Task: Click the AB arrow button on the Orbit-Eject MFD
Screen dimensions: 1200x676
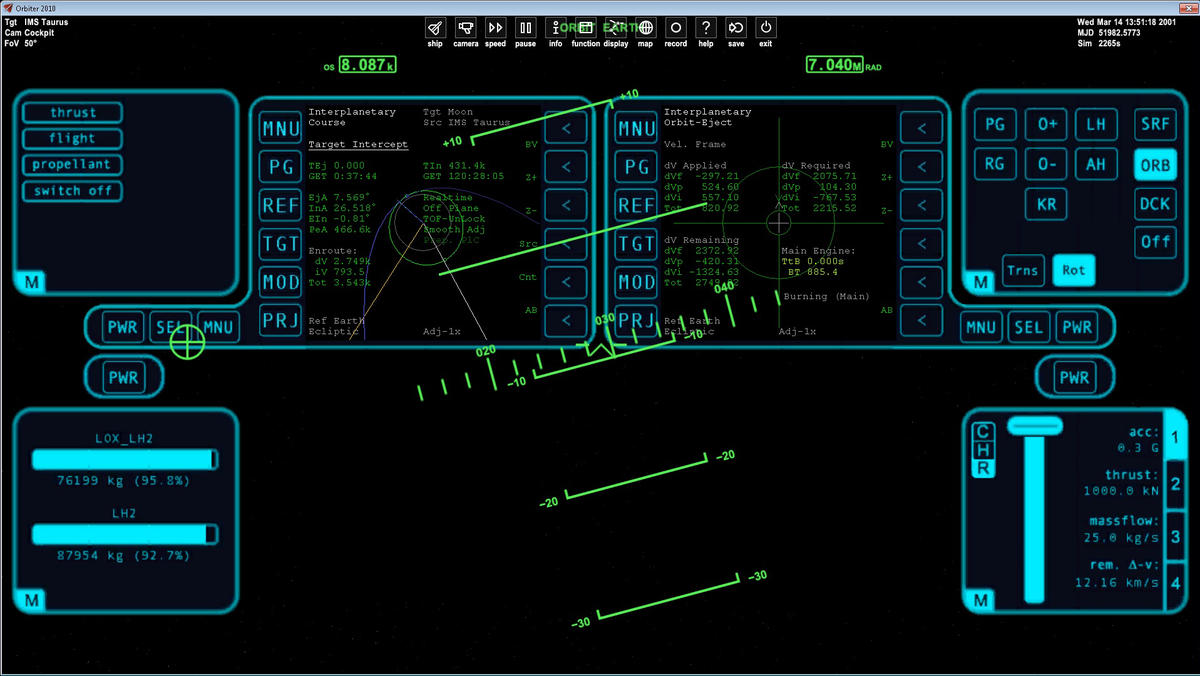Action: (x=921, y=320)
